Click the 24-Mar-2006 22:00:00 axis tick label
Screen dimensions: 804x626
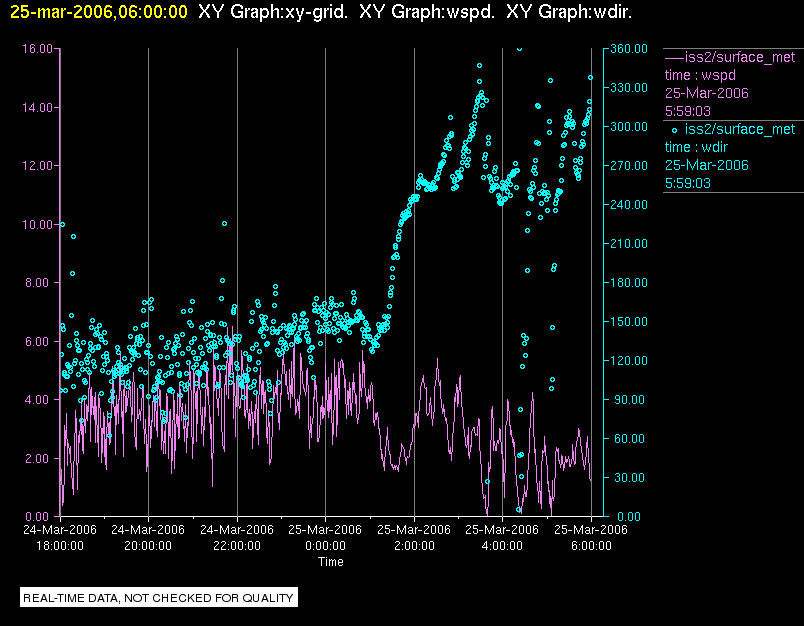(237, 538)
